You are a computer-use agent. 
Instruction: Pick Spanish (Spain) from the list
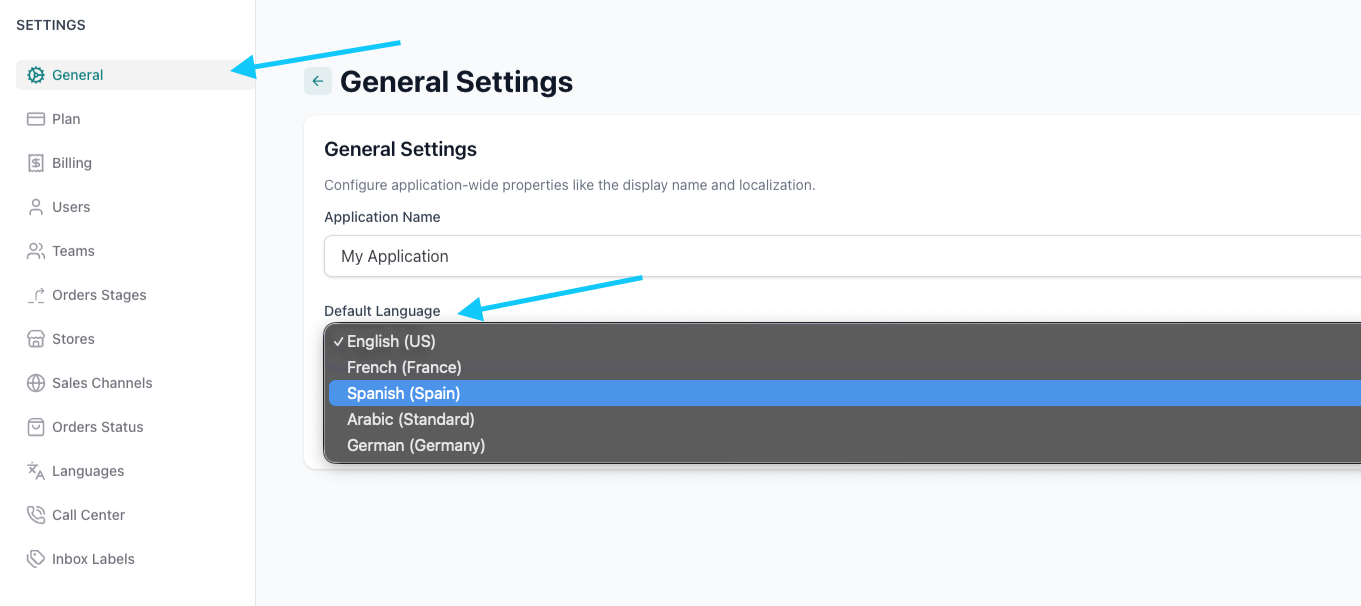click(x=403, y=393)
